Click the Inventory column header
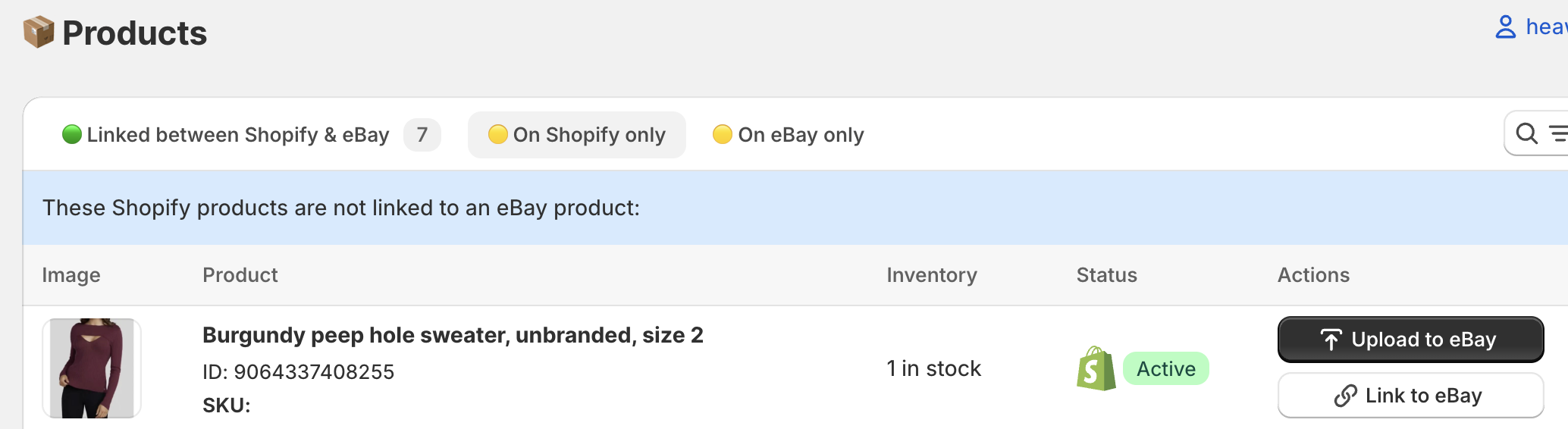1568x429 pixels. [932, 275]
